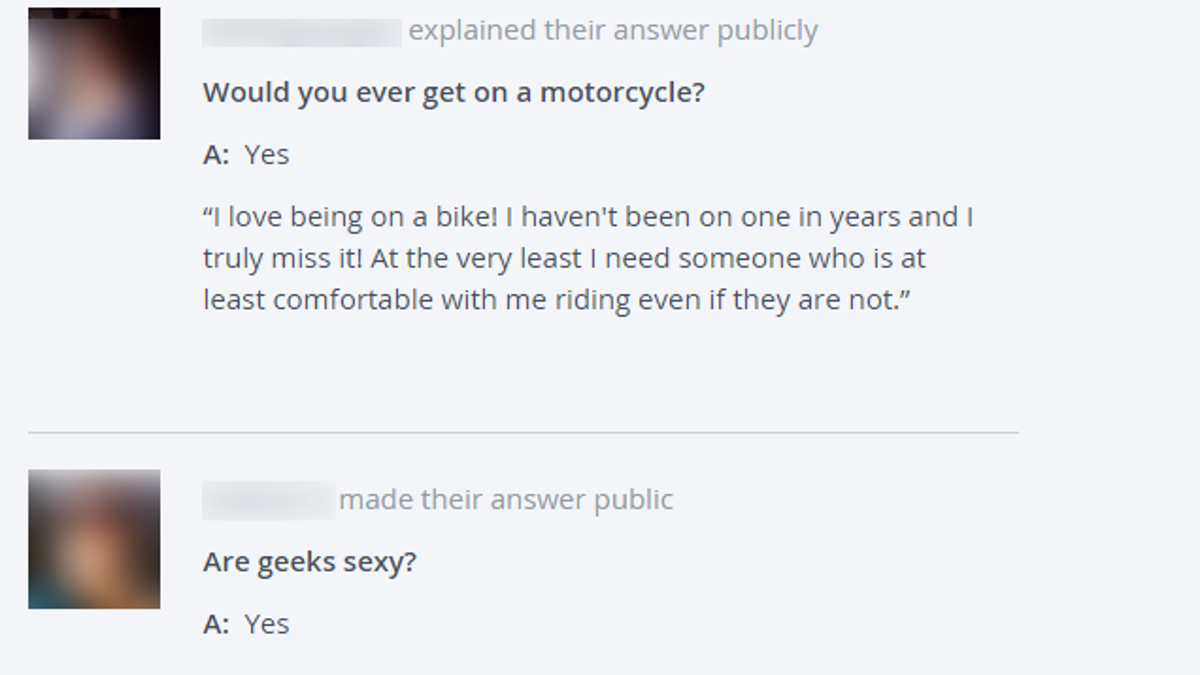
Task: Open the 'Are geeks sexy?' question
Action: [309, 562]
